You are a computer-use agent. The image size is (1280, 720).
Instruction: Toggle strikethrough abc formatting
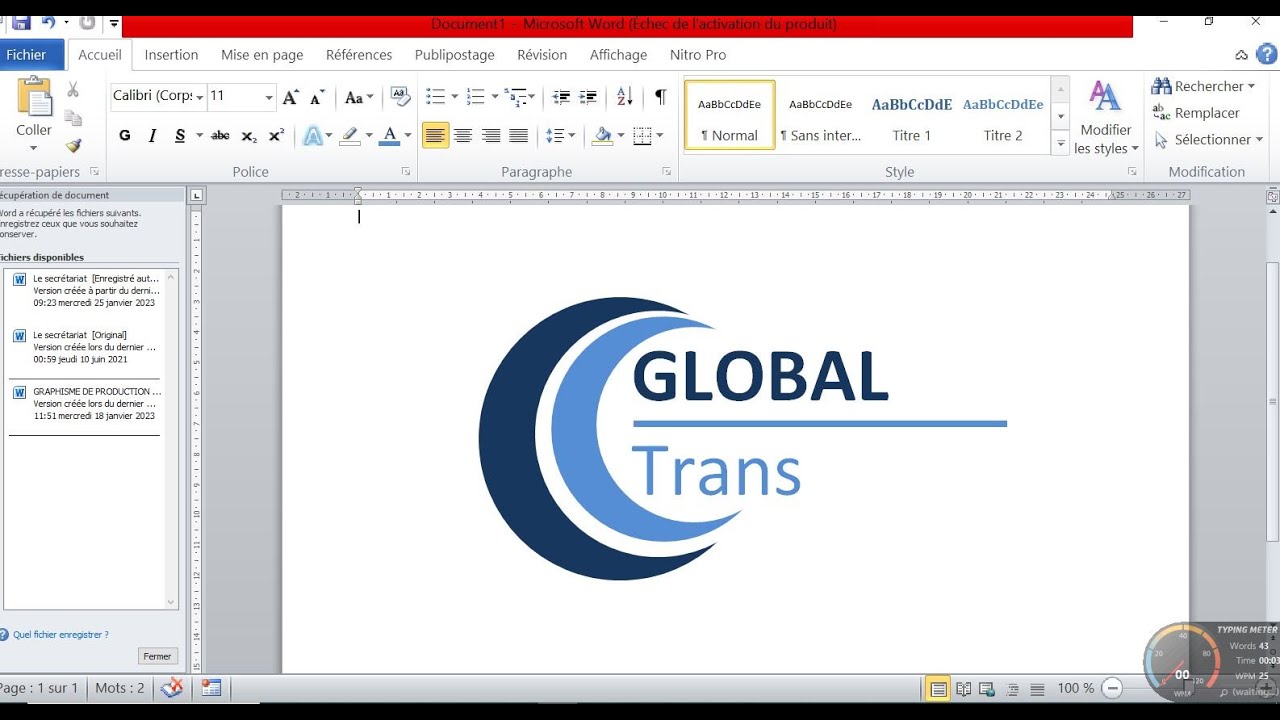(x=221, y=136)
